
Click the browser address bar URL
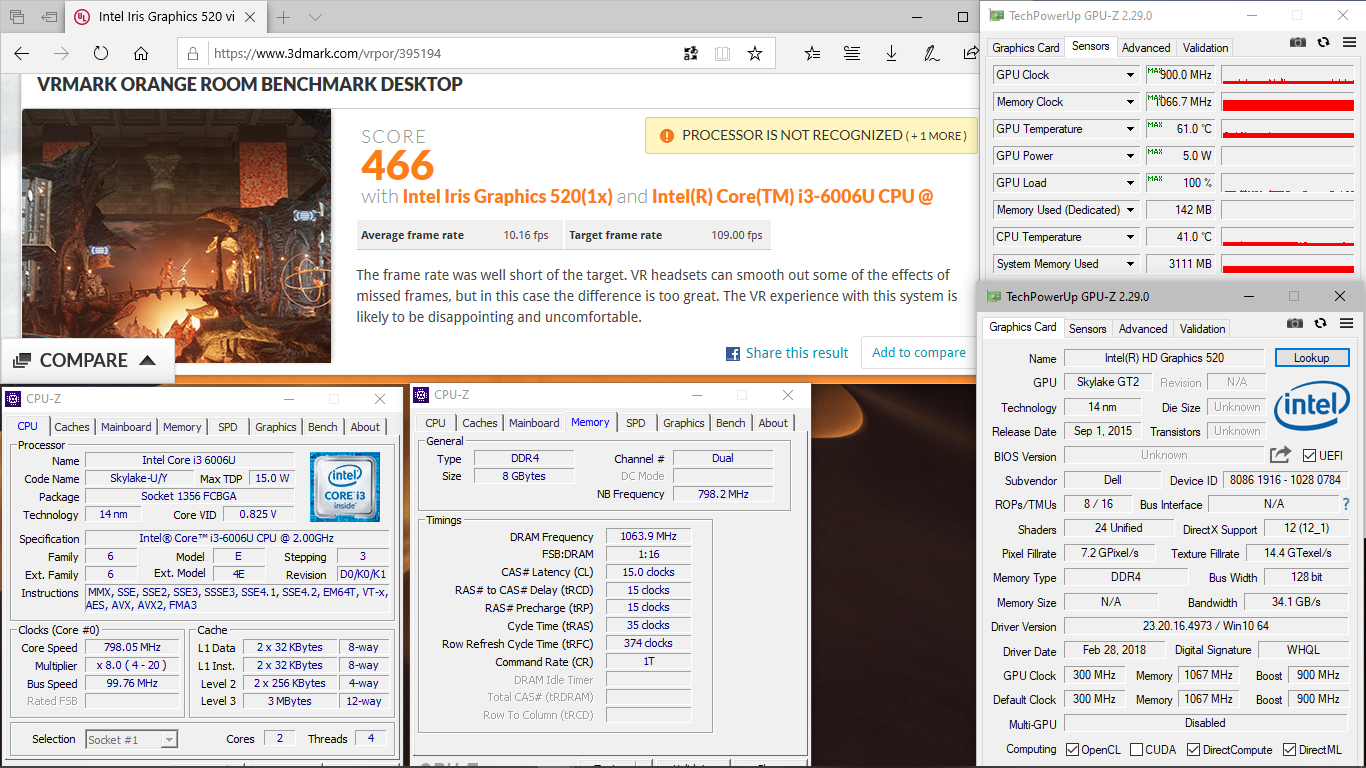tap(327, 54)
